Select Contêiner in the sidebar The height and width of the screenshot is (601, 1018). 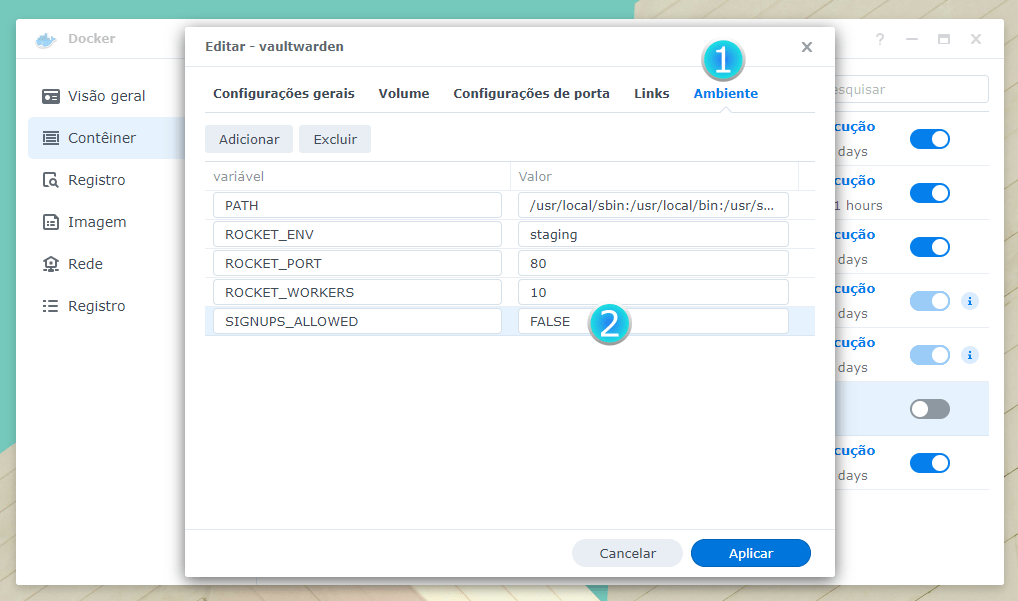click(x=101, y=138)
